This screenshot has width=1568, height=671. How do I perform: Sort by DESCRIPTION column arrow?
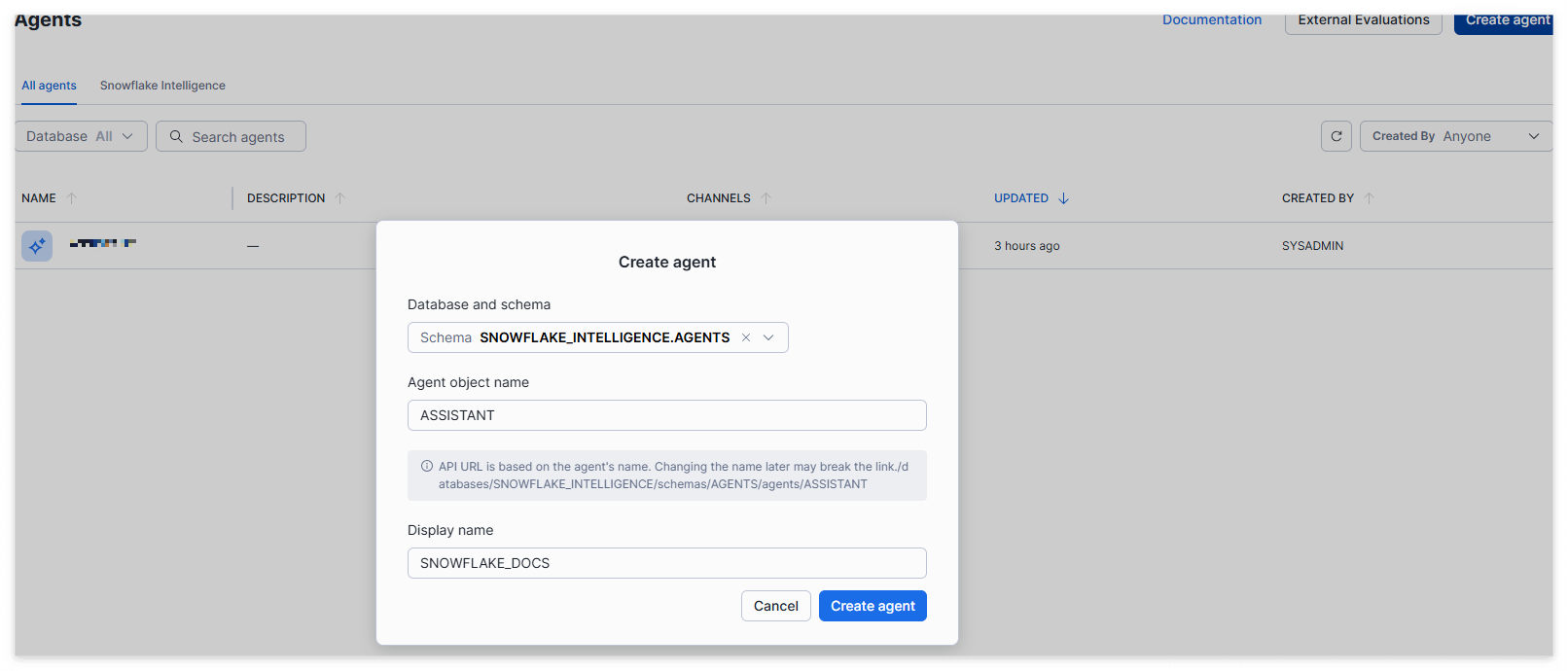(340, 198)
